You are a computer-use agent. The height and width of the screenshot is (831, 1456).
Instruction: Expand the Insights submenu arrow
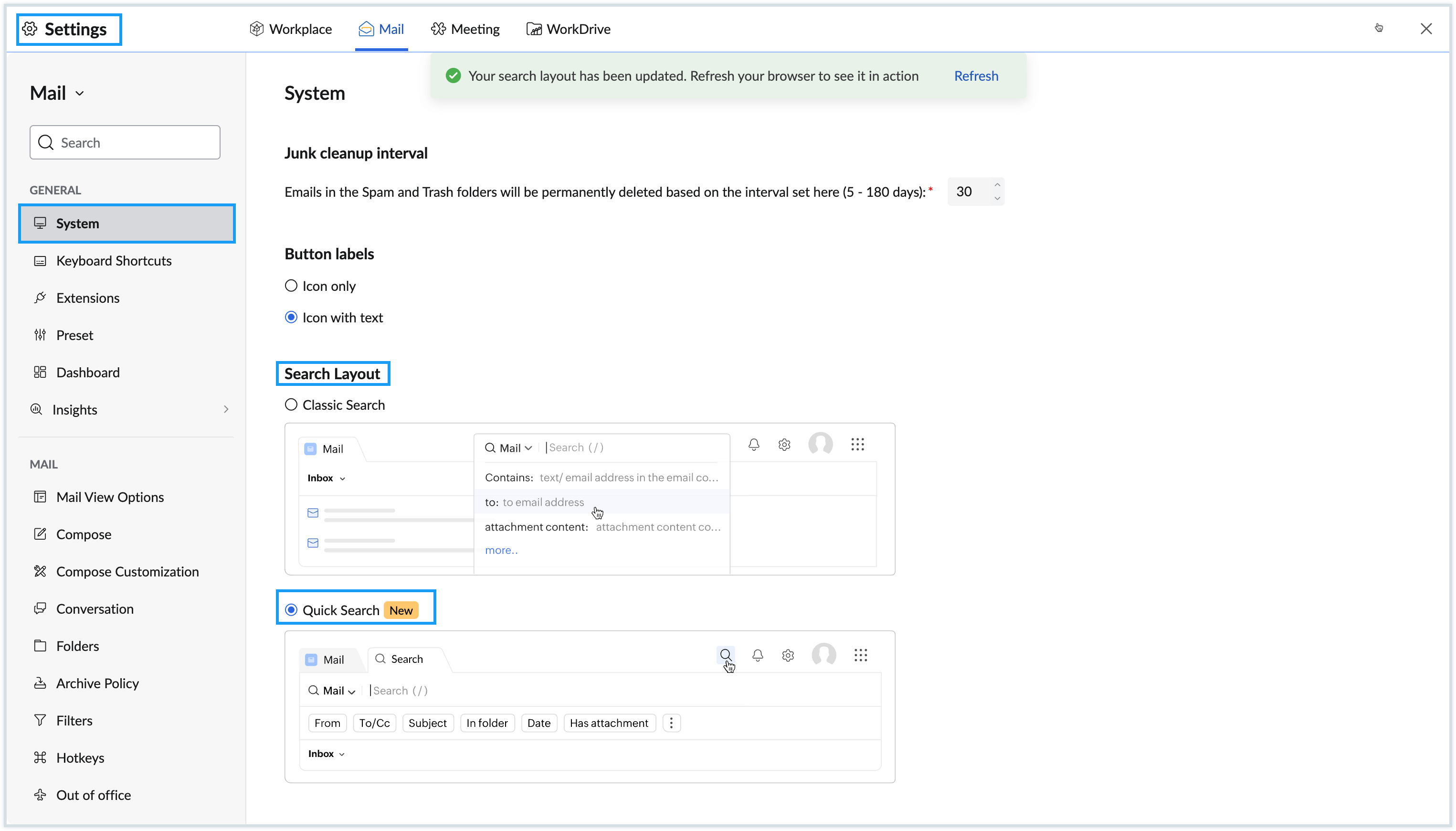pyautogui.click(x=226, y=409)
